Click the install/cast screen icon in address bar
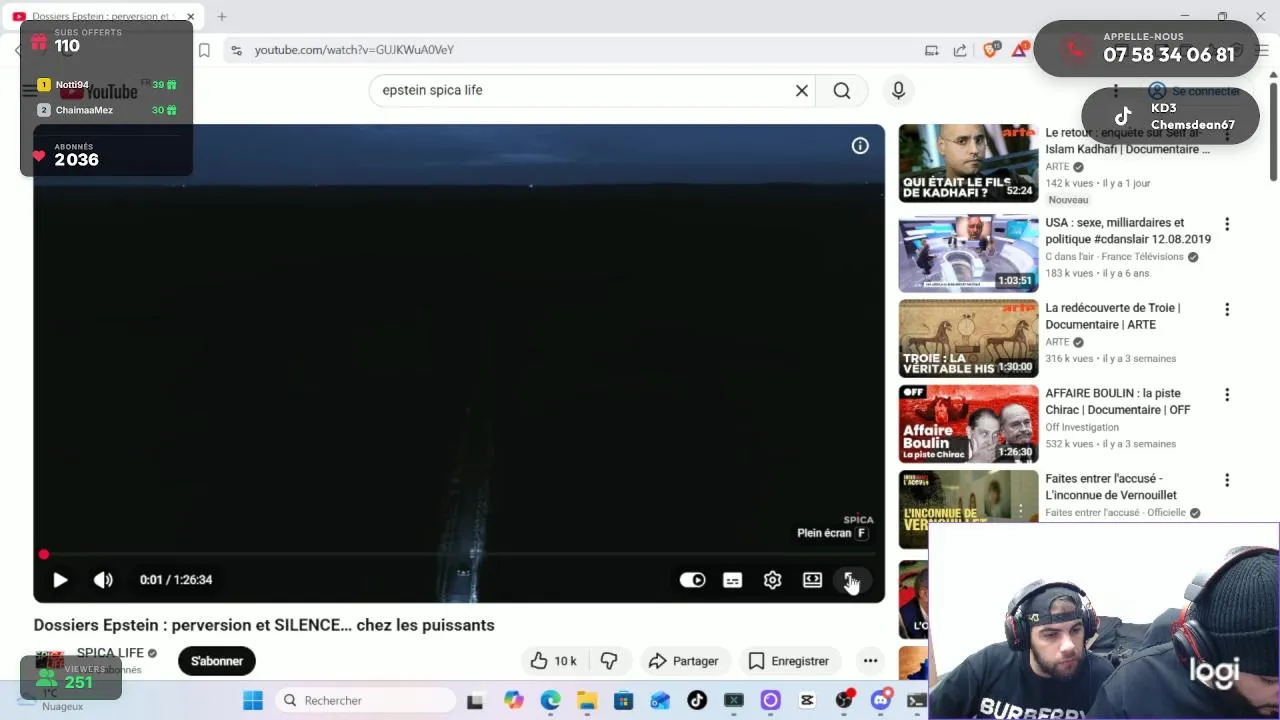The width and height of the screenshot is (1280, 720). pos(931,50)
